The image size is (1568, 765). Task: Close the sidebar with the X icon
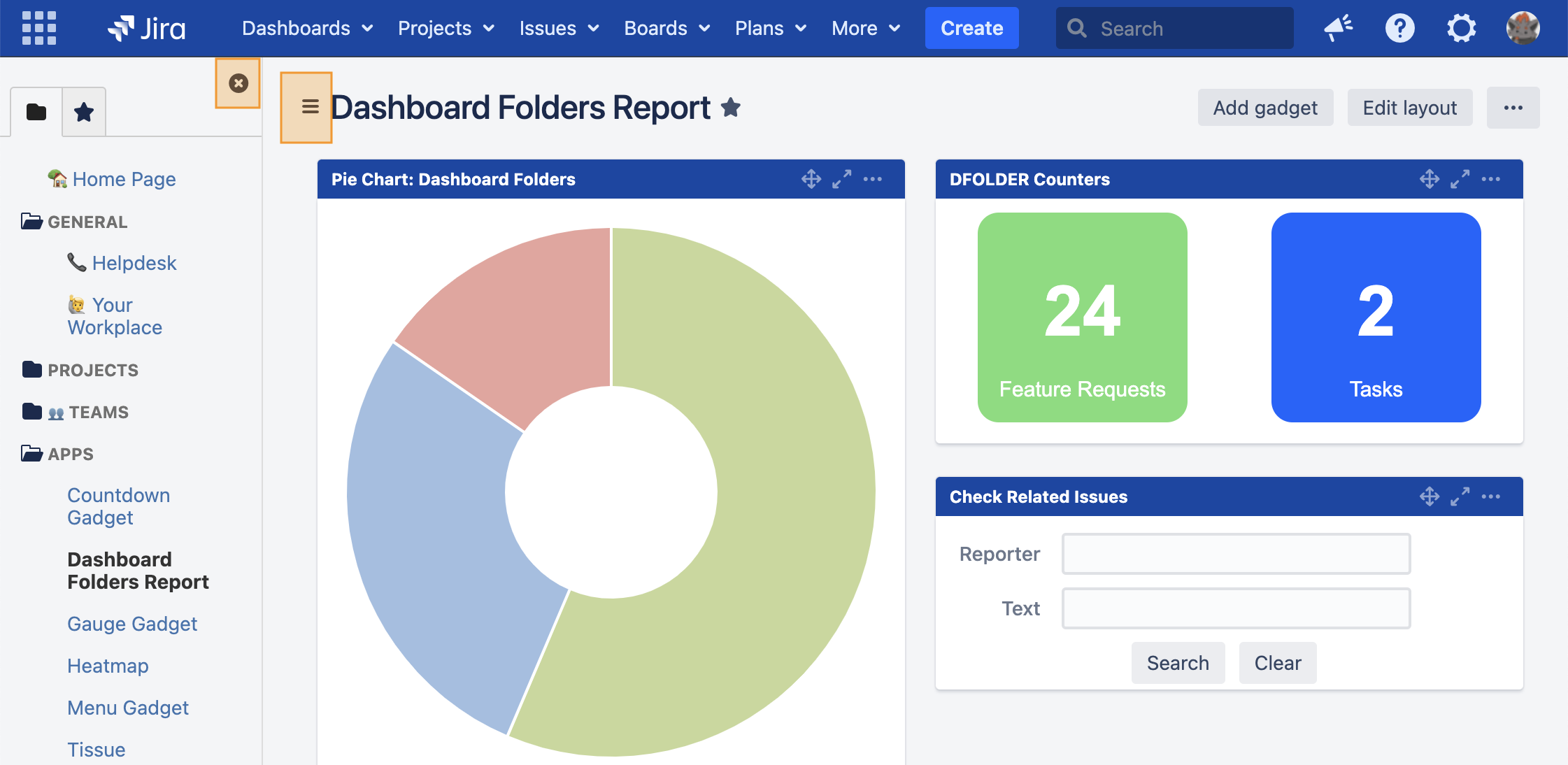click(x=238, y=83)
